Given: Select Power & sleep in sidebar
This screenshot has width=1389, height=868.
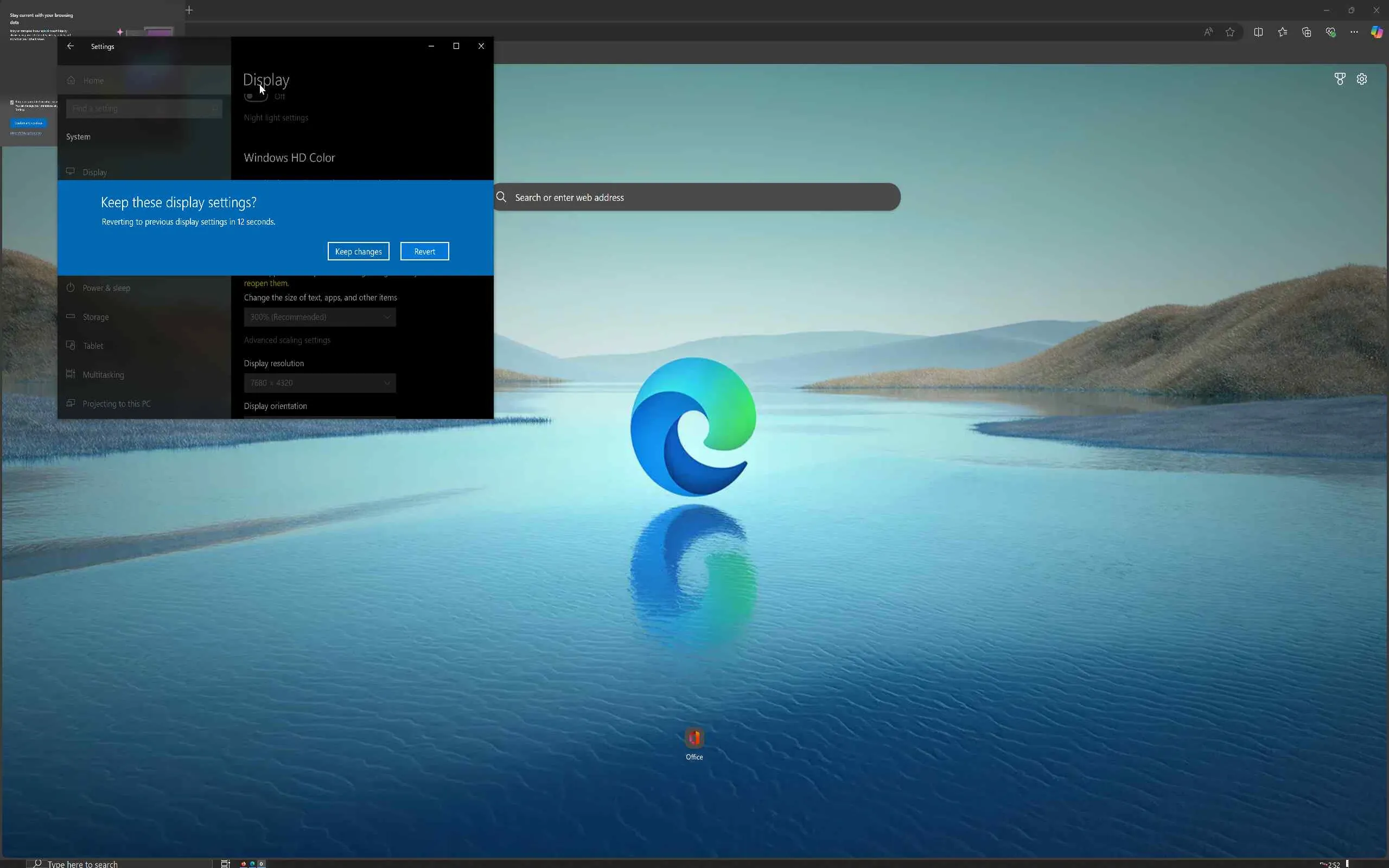Looking at the screenshot, I should [x=106, y=288].
